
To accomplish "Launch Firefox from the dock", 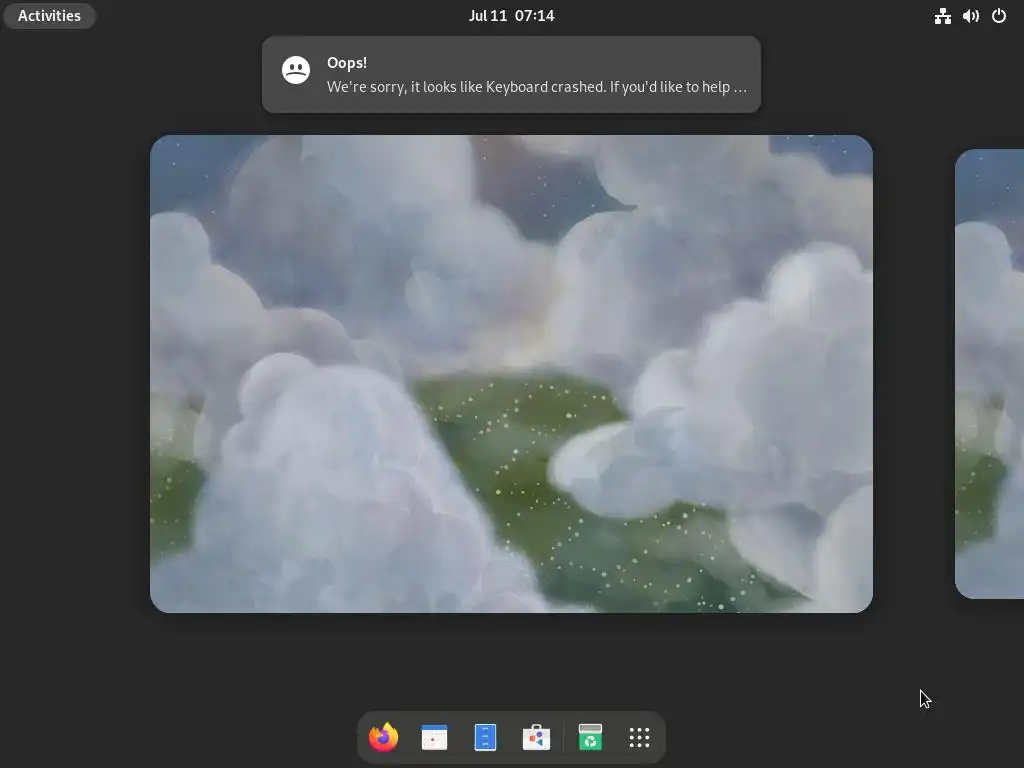I will 383,737.
